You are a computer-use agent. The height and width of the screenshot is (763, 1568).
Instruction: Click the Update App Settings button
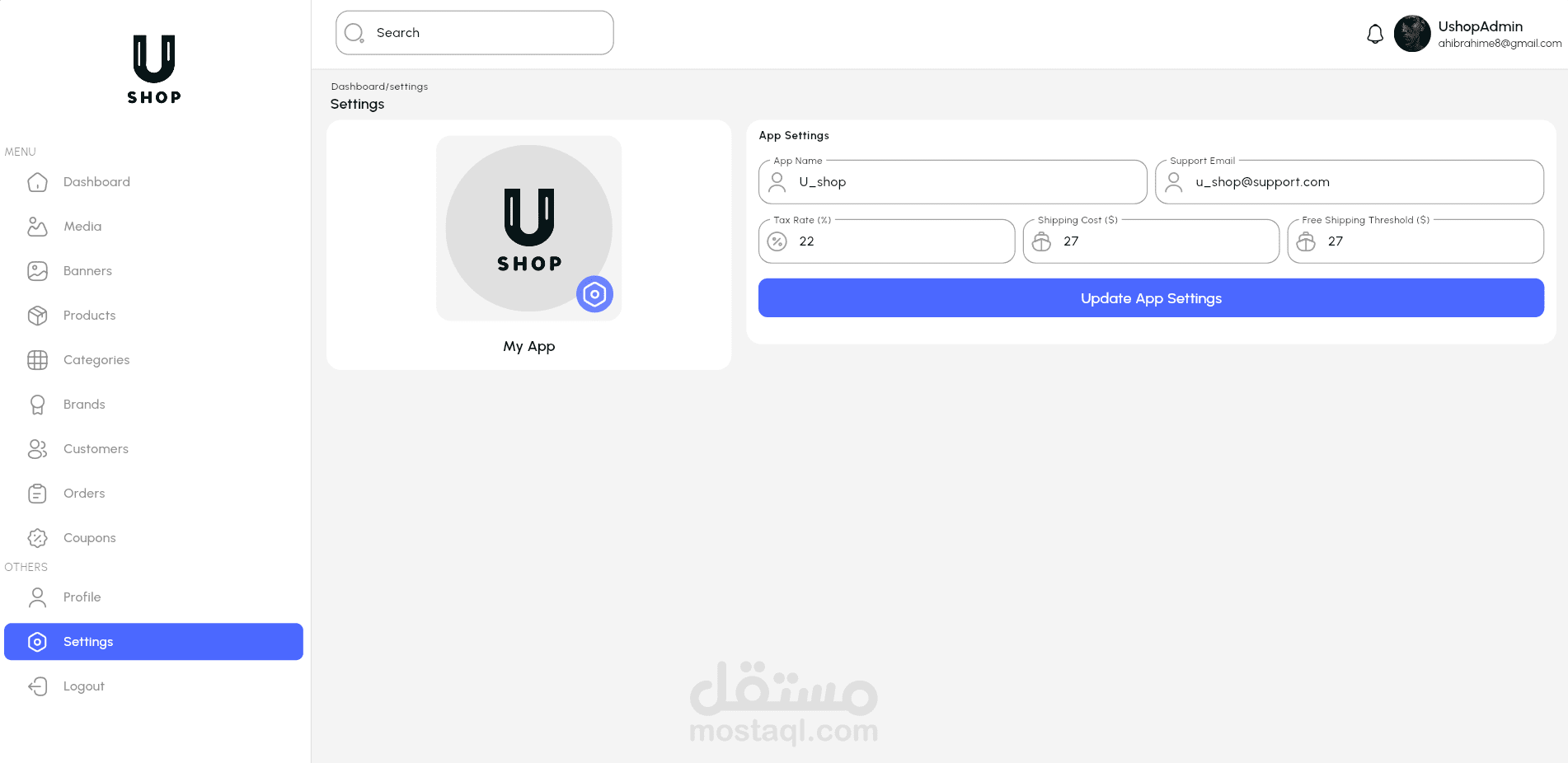[1151, 298]
